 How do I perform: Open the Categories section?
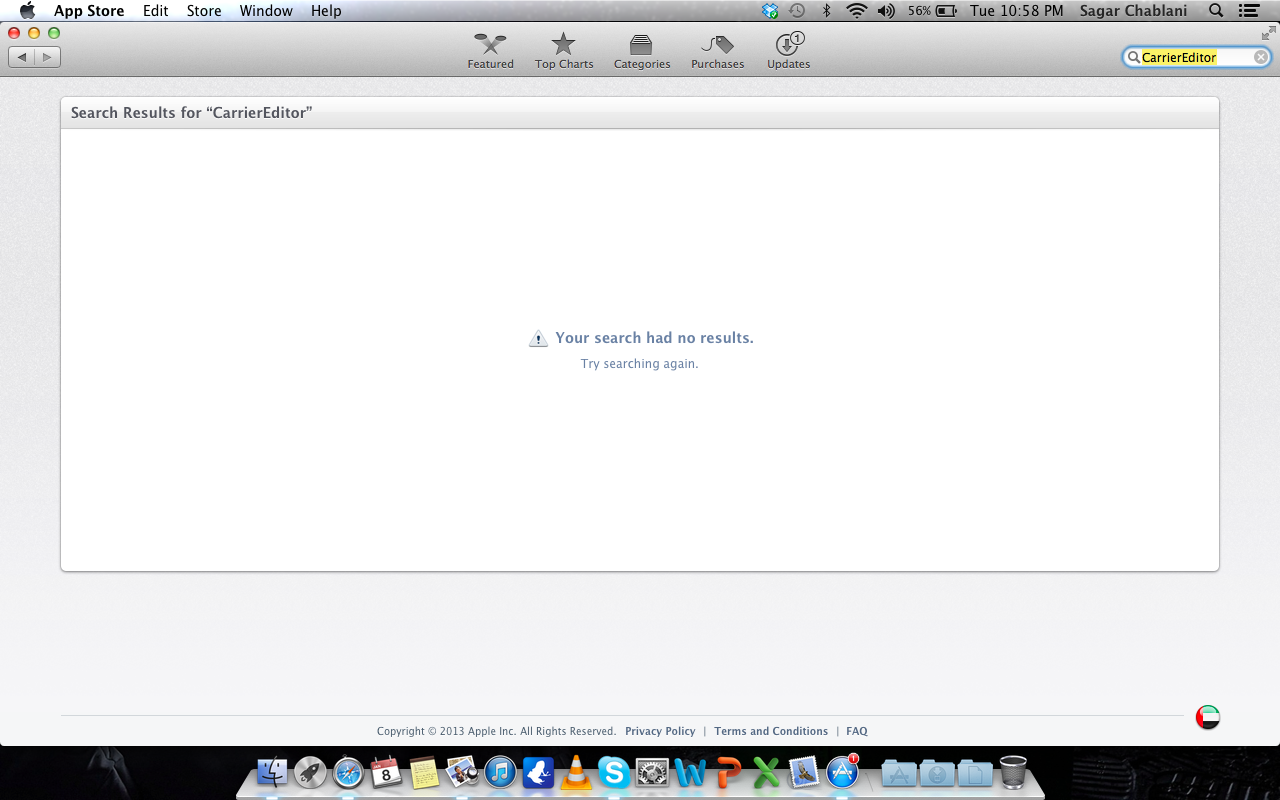(x=642, y=51)
